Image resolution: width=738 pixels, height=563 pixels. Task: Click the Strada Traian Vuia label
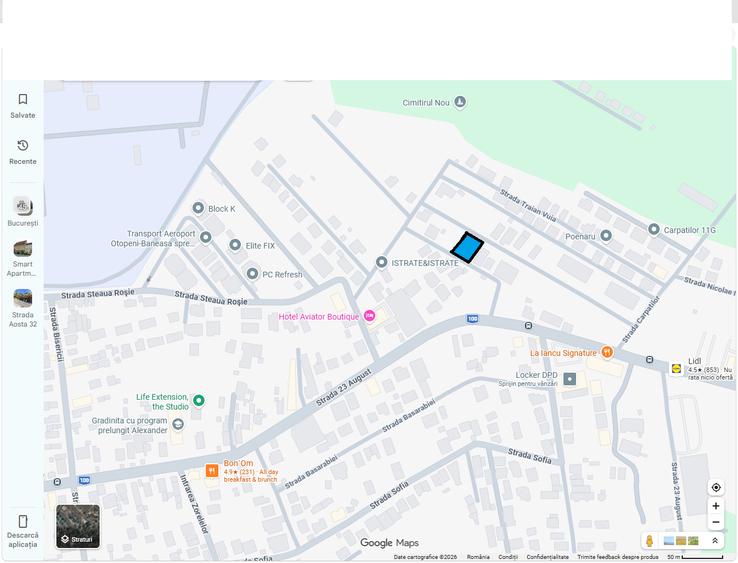click(528, 205)
